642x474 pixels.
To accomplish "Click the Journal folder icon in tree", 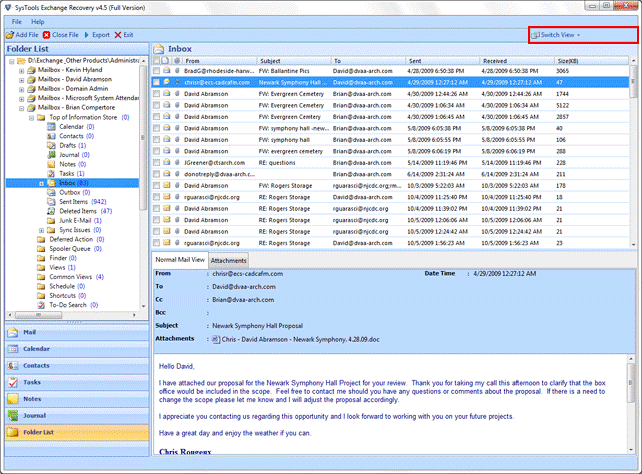I will 51,155.
